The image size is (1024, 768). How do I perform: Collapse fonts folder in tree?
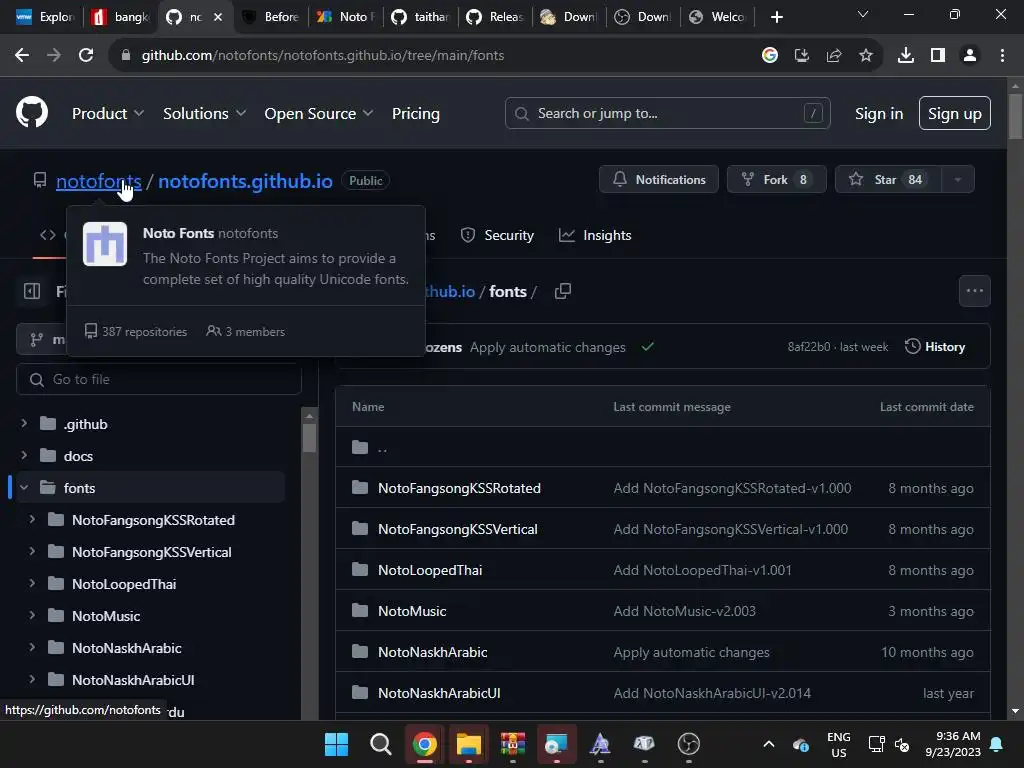(x=24, y=487)
